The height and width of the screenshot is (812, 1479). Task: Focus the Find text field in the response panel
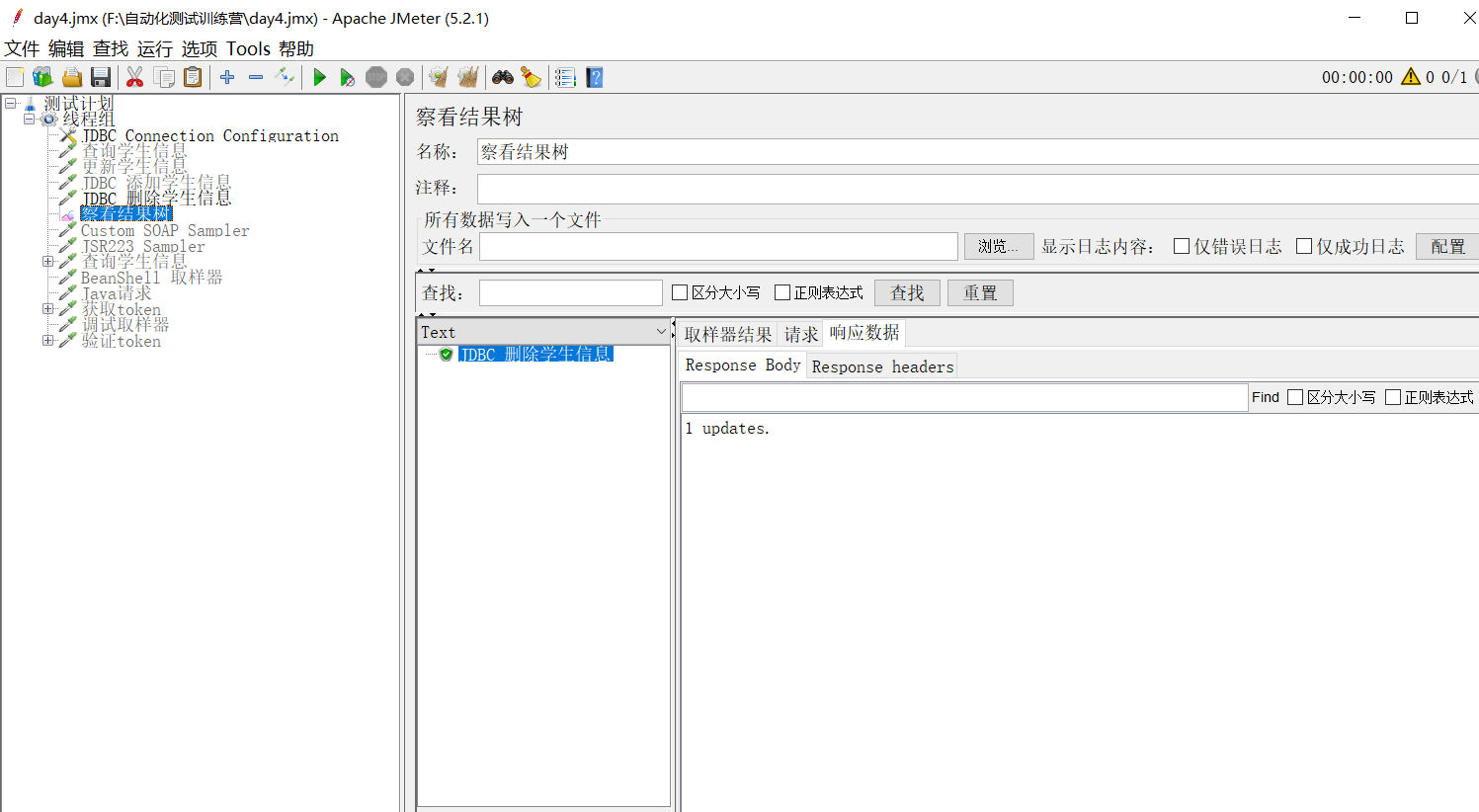point(964,397)
